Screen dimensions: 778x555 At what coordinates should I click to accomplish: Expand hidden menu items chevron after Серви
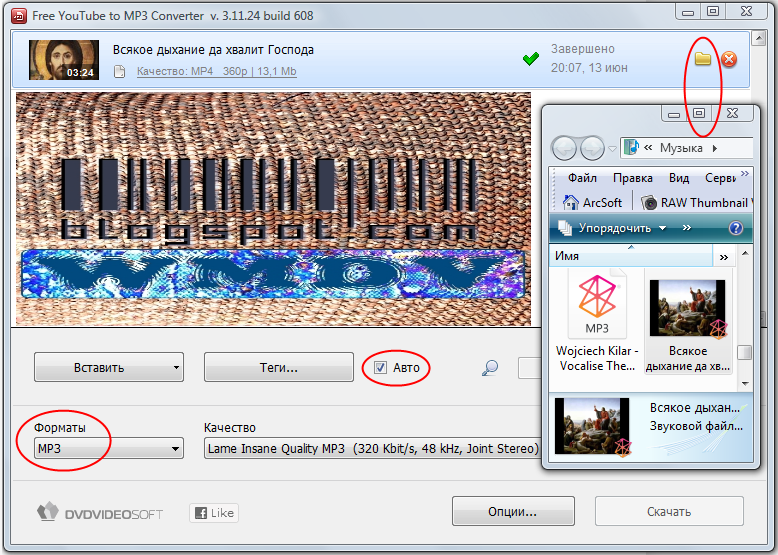click(x=745, y=174)
